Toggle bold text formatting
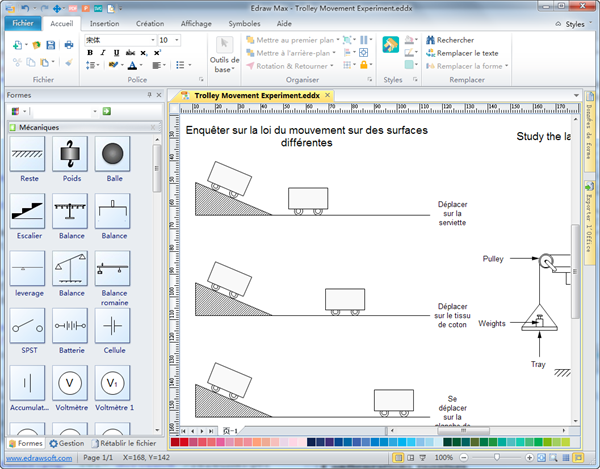This screenshot has width=600, height=469. coord(88,53)
